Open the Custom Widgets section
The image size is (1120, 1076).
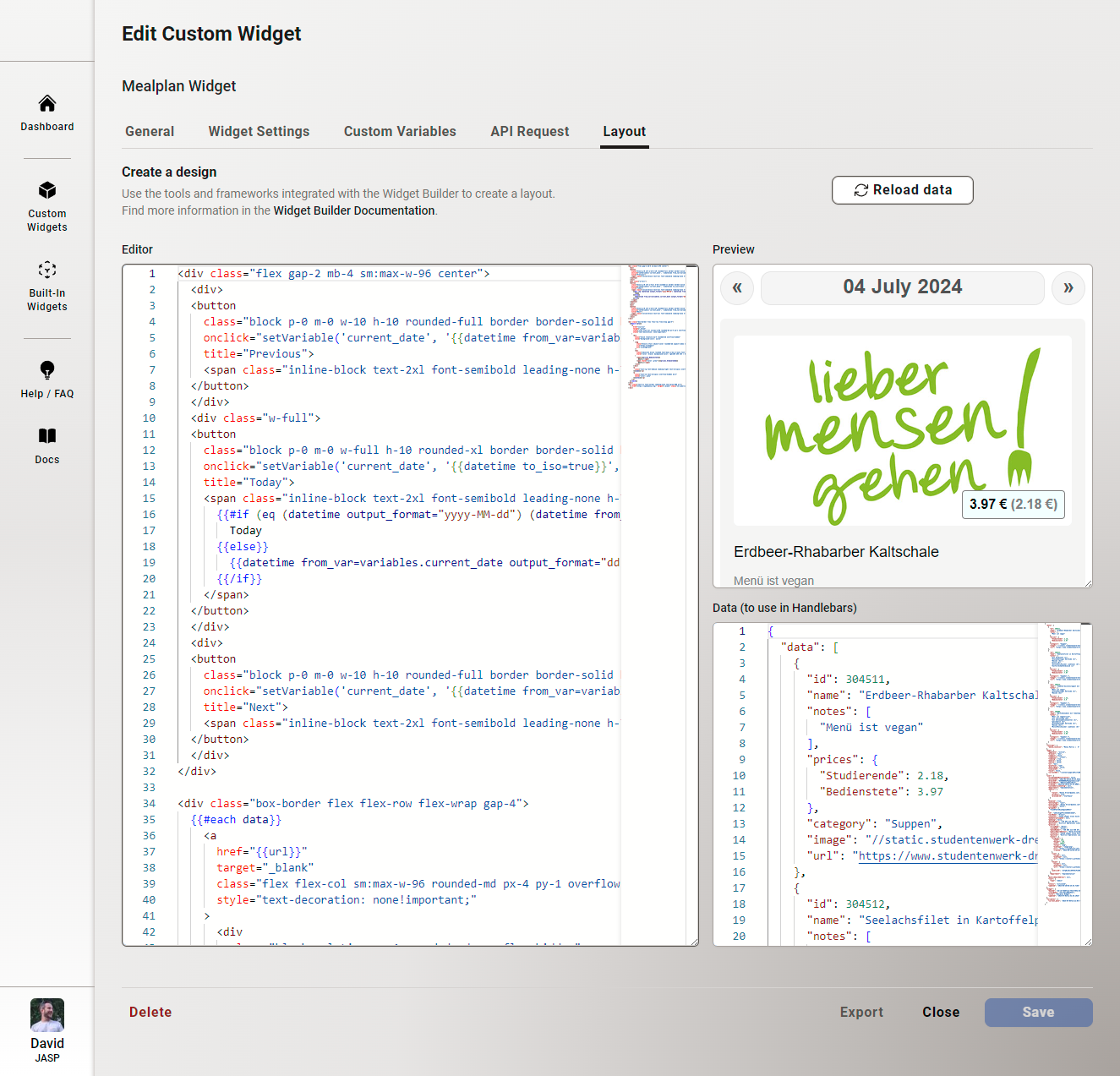click(46, 205)
